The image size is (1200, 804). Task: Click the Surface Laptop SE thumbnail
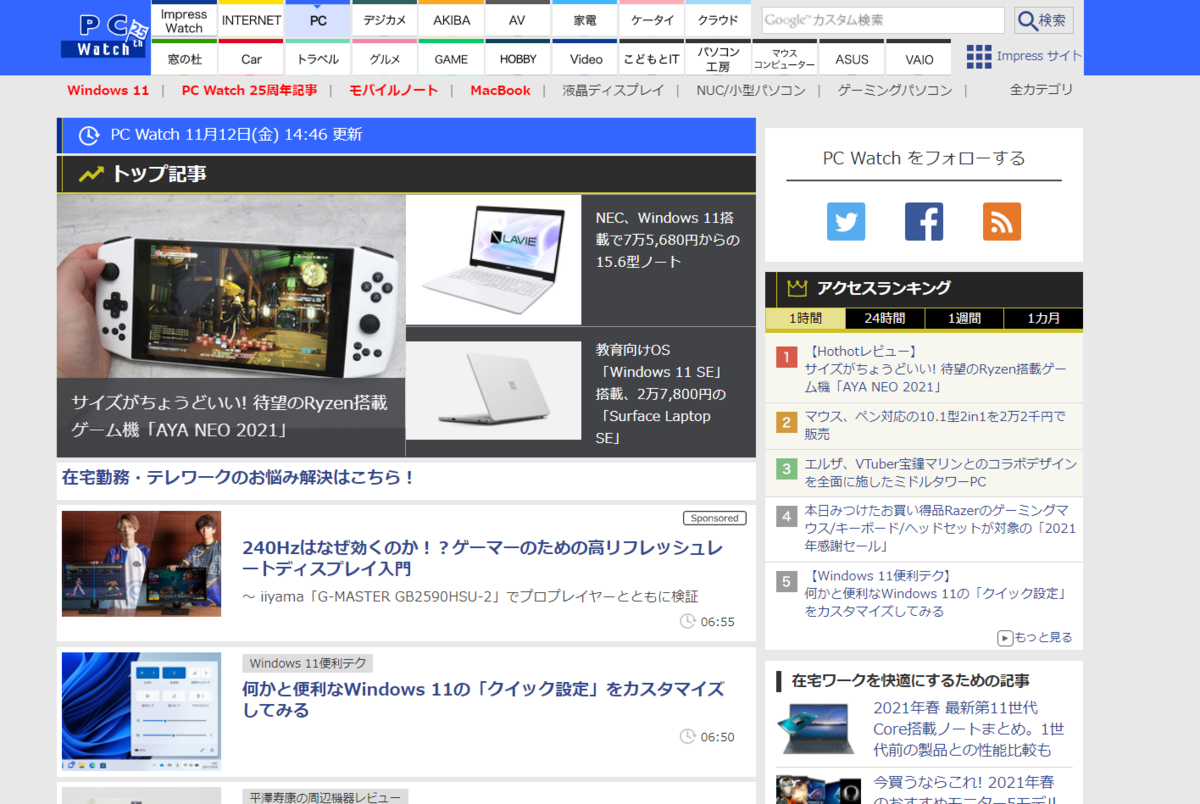tap(493, 391)
